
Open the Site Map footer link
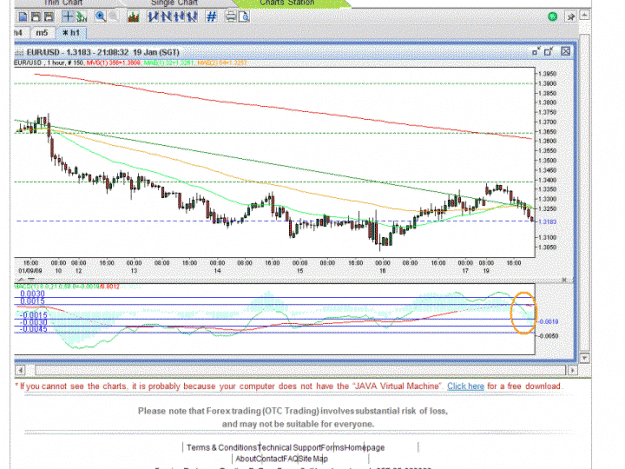pyautogui.click(x=313, y=459)
